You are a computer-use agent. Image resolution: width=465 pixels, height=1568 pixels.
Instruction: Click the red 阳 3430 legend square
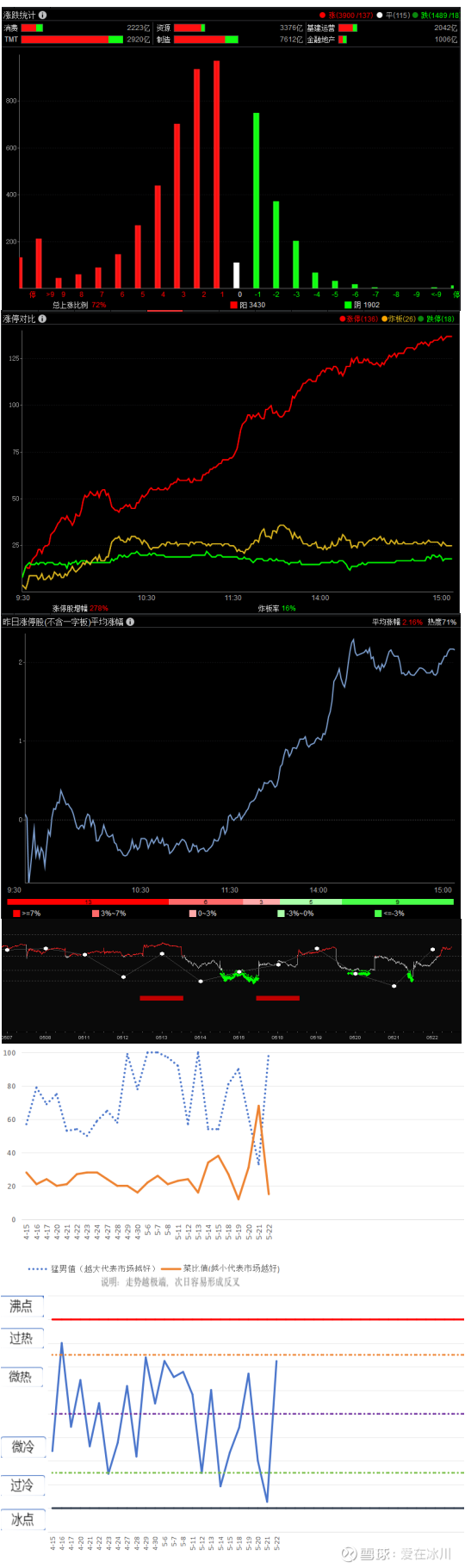pos(233,305)
